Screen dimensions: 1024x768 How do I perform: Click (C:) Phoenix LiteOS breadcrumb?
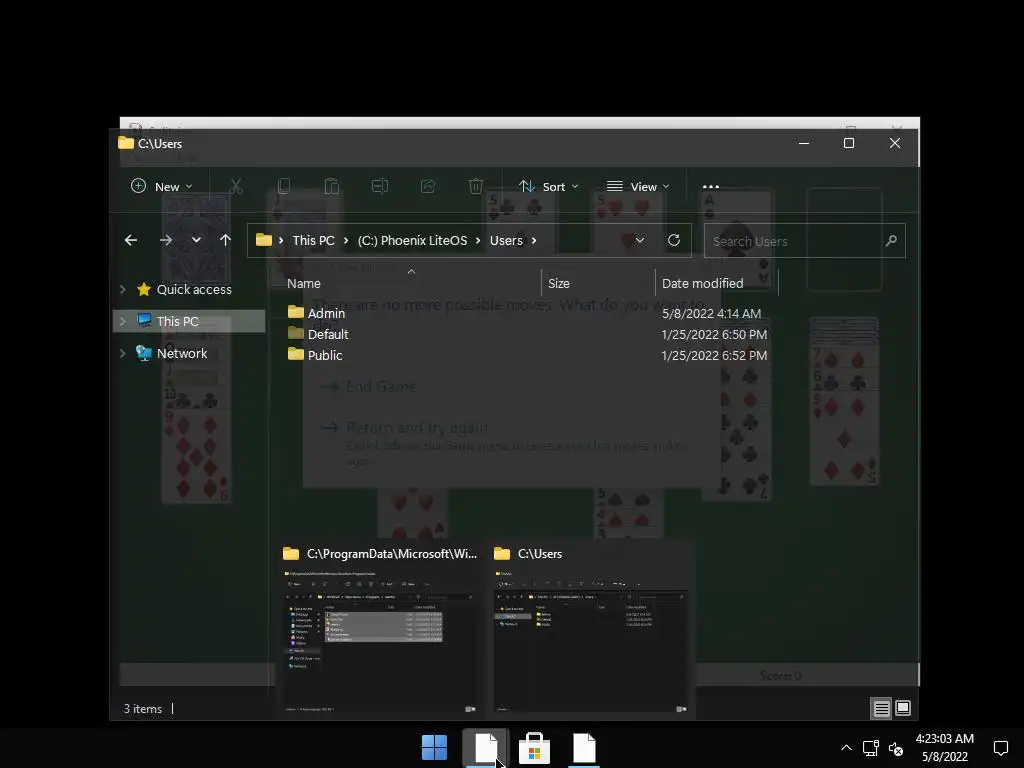412,240
